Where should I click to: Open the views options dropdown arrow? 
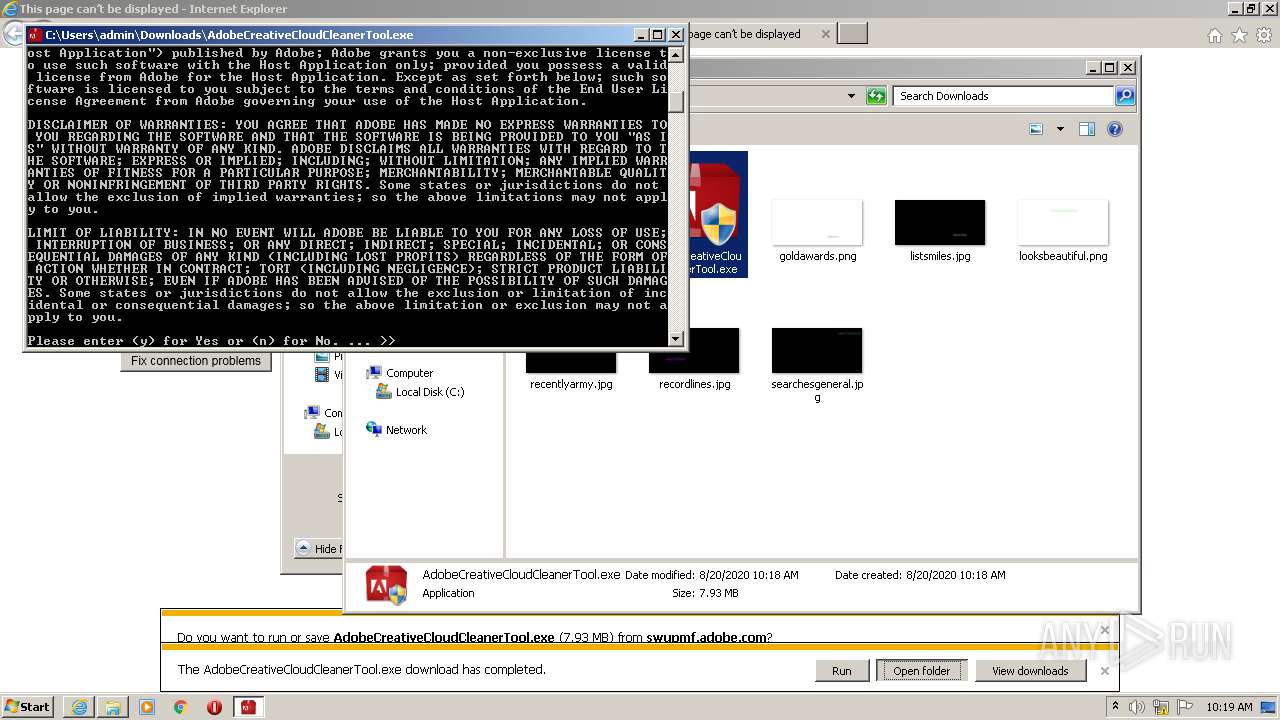[x=1060, y=129]
